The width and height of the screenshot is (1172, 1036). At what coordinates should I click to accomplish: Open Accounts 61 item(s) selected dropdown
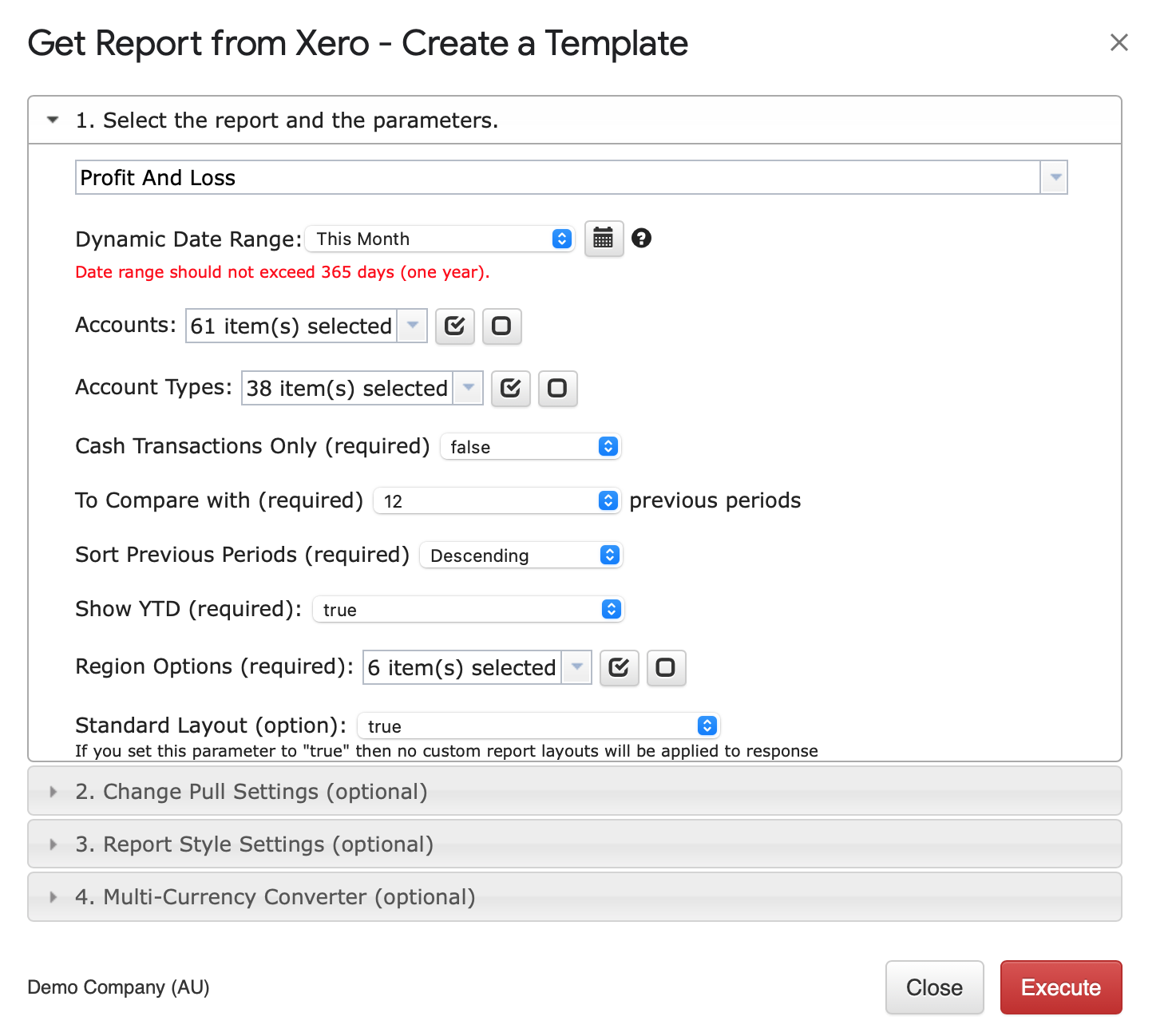coord(307,326)
